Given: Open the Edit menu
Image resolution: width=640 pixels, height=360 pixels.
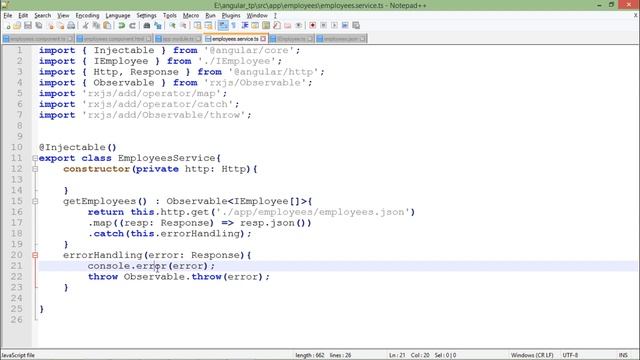Looking at the screenshot, I should click(23, 16).
